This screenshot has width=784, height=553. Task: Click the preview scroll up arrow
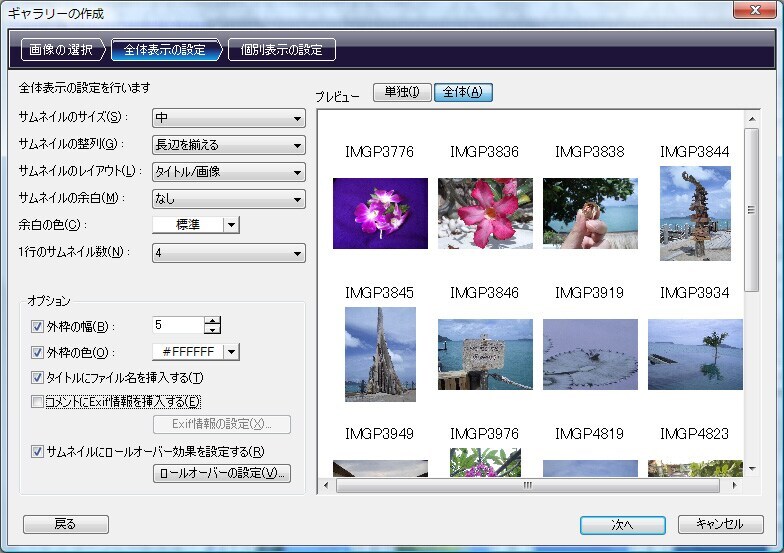[752, 119]
